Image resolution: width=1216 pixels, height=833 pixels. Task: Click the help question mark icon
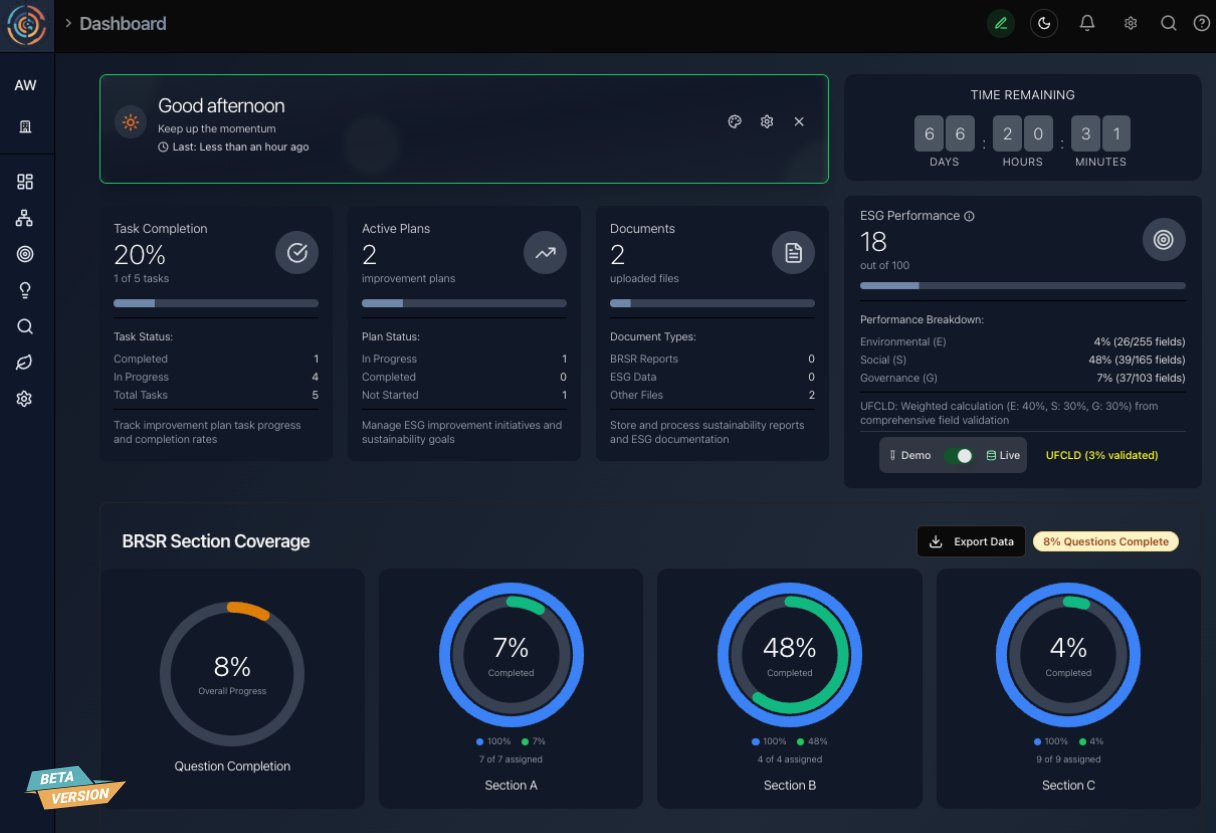point(1201,24)
